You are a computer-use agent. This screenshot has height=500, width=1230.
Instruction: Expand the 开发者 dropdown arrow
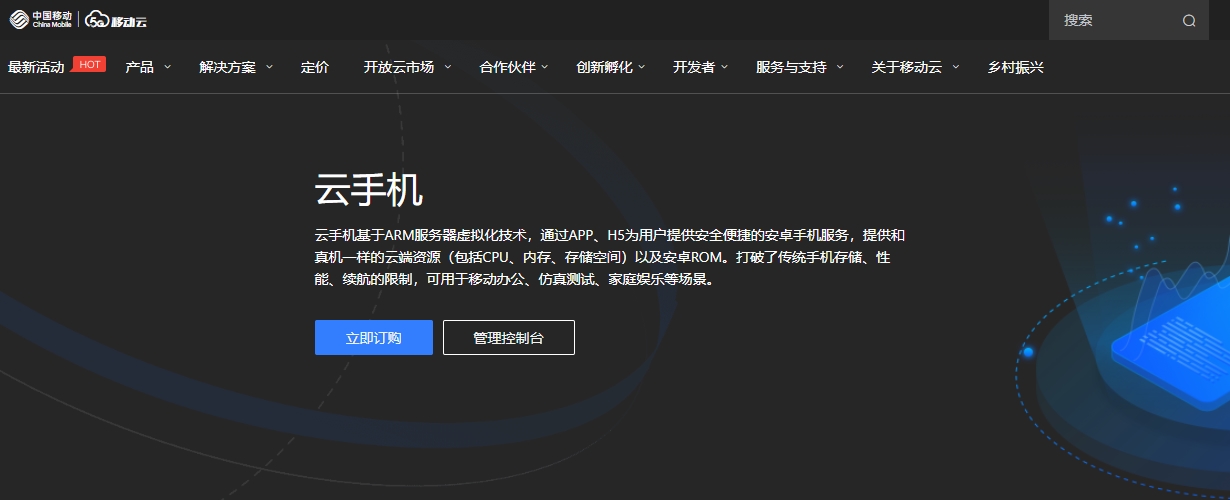724,67
